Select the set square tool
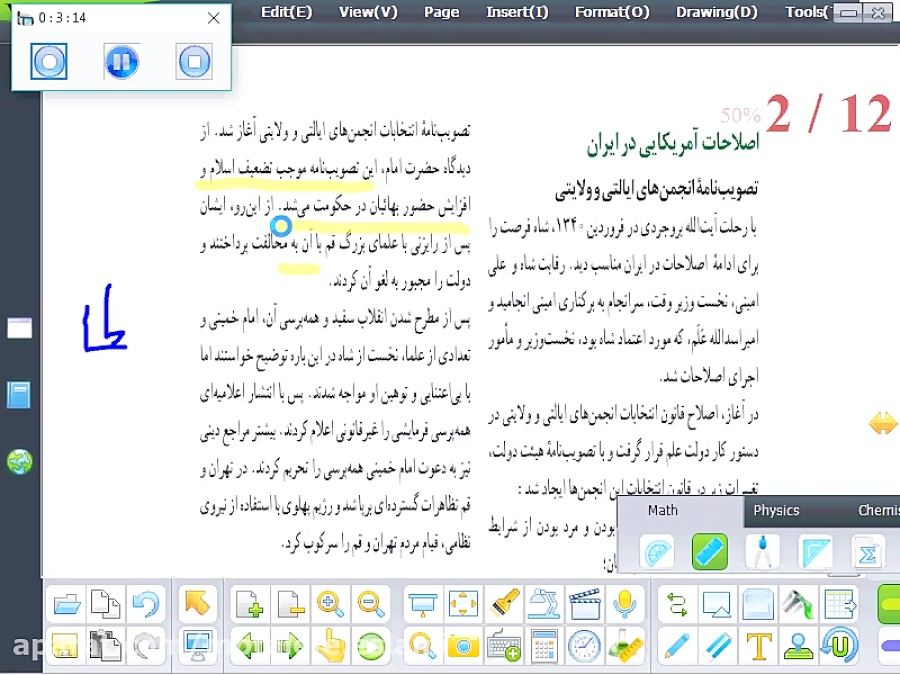900x675 pixels. [816, 551]
